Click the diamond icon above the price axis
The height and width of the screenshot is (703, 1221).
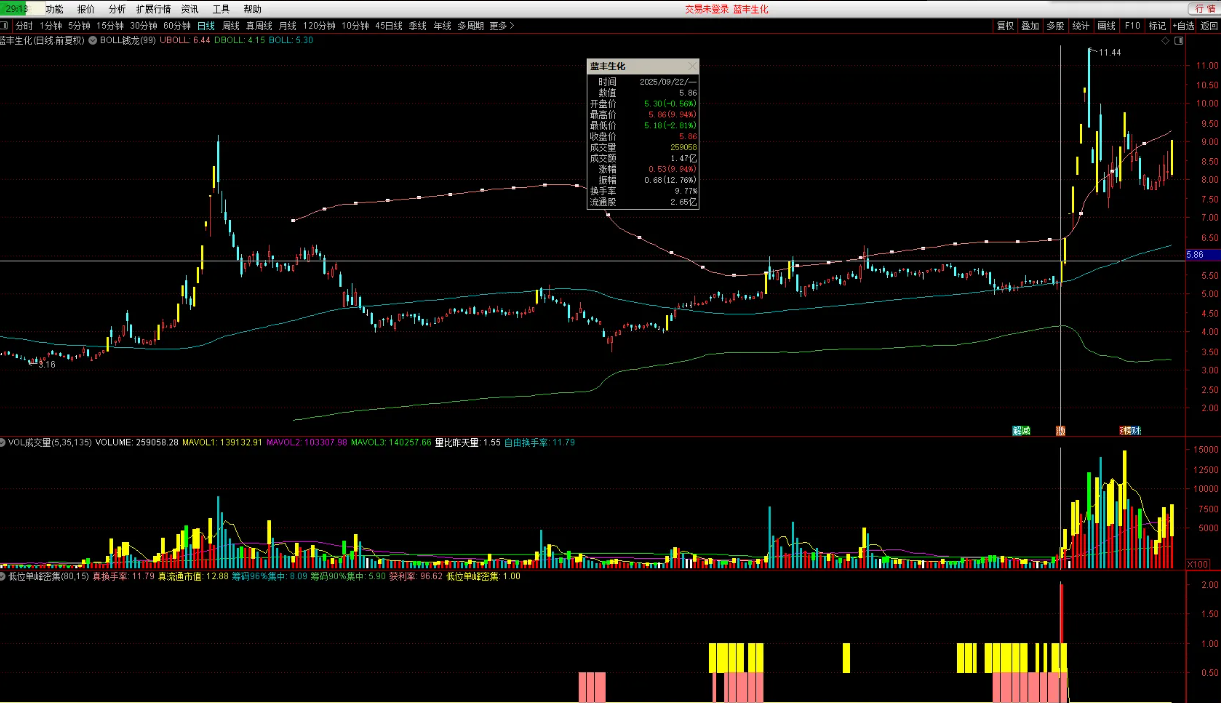(1165, 41)
